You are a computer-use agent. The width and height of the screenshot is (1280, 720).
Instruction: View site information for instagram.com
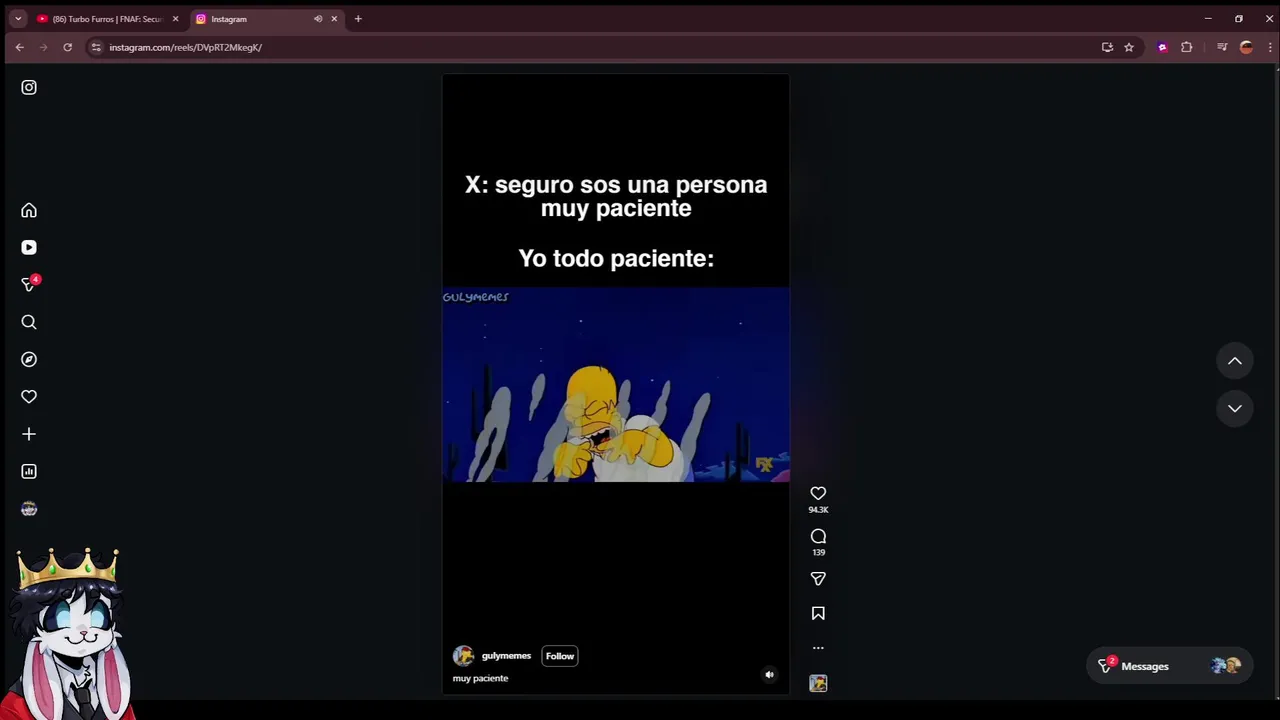[x=96, y=47]
